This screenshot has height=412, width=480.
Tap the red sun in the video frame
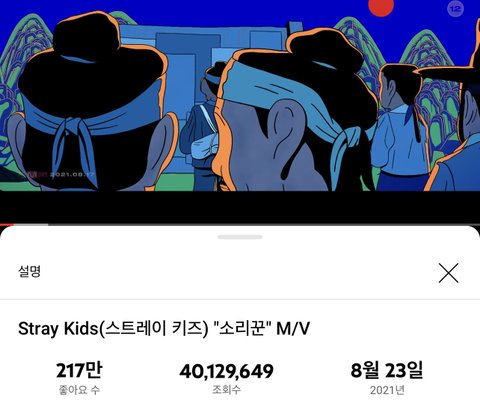[x=381, y=6]
